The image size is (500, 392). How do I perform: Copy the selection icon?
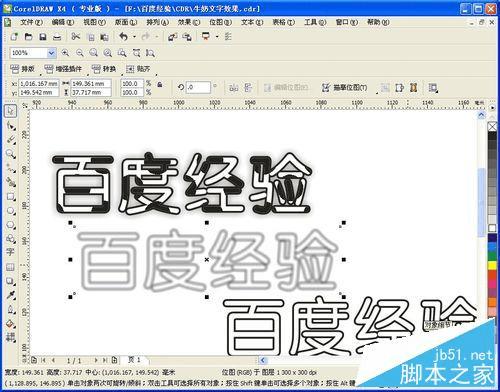coord(91,37)
